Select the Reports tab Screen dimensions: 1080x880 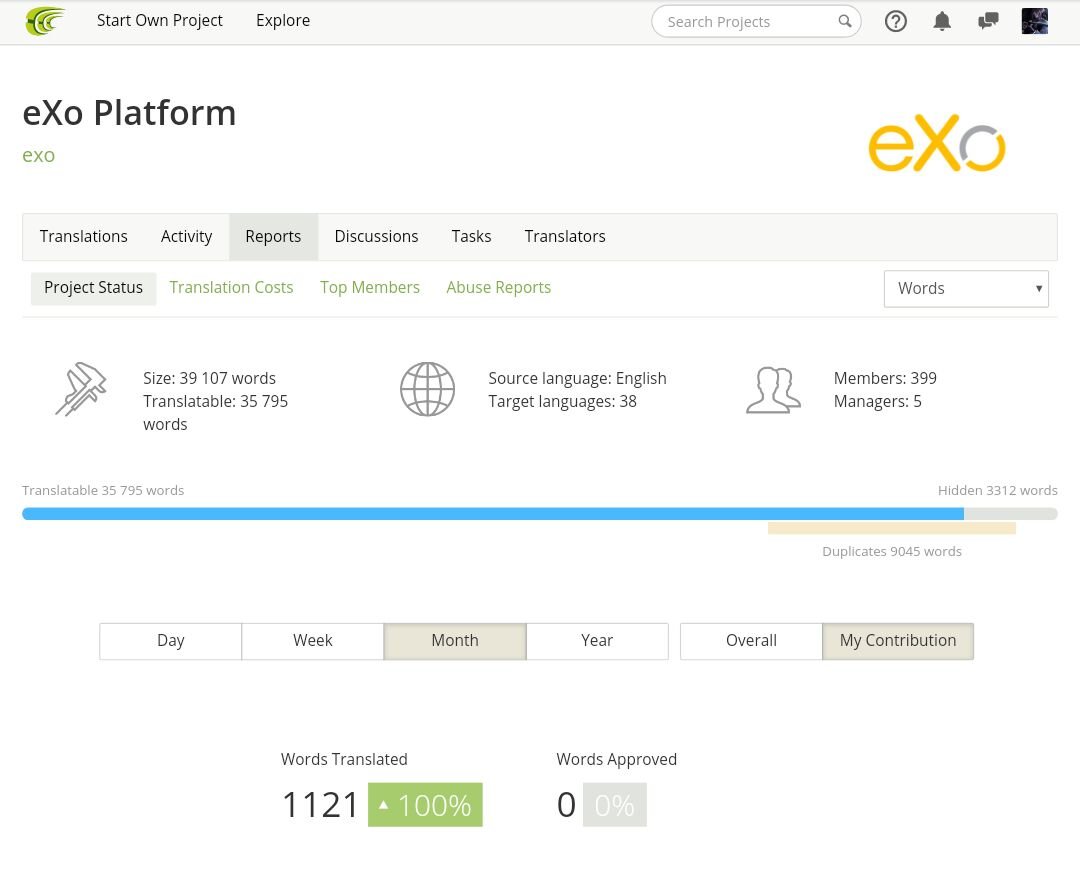pos(273,236)
